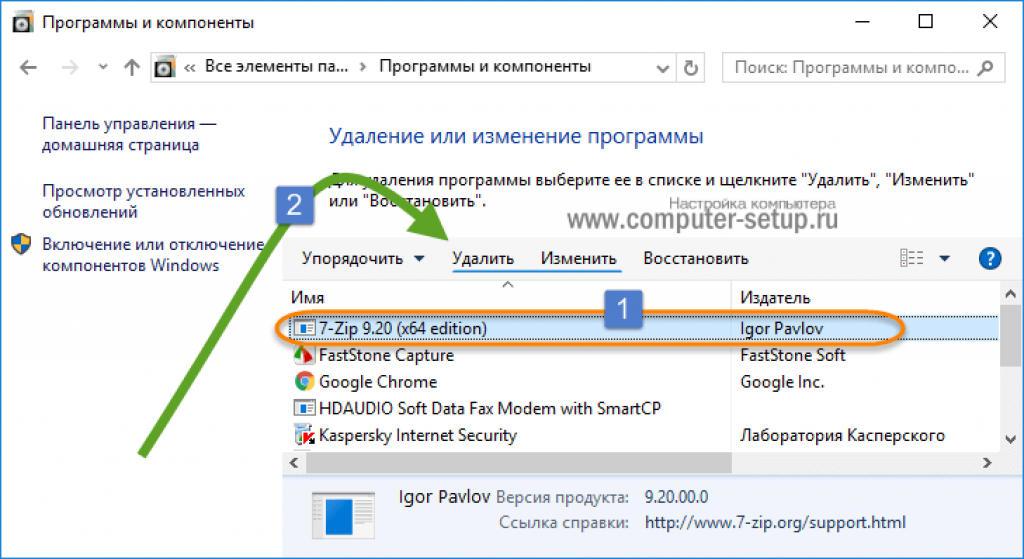
Task: Select Google Chrome in the list
Action: [378, 382]
